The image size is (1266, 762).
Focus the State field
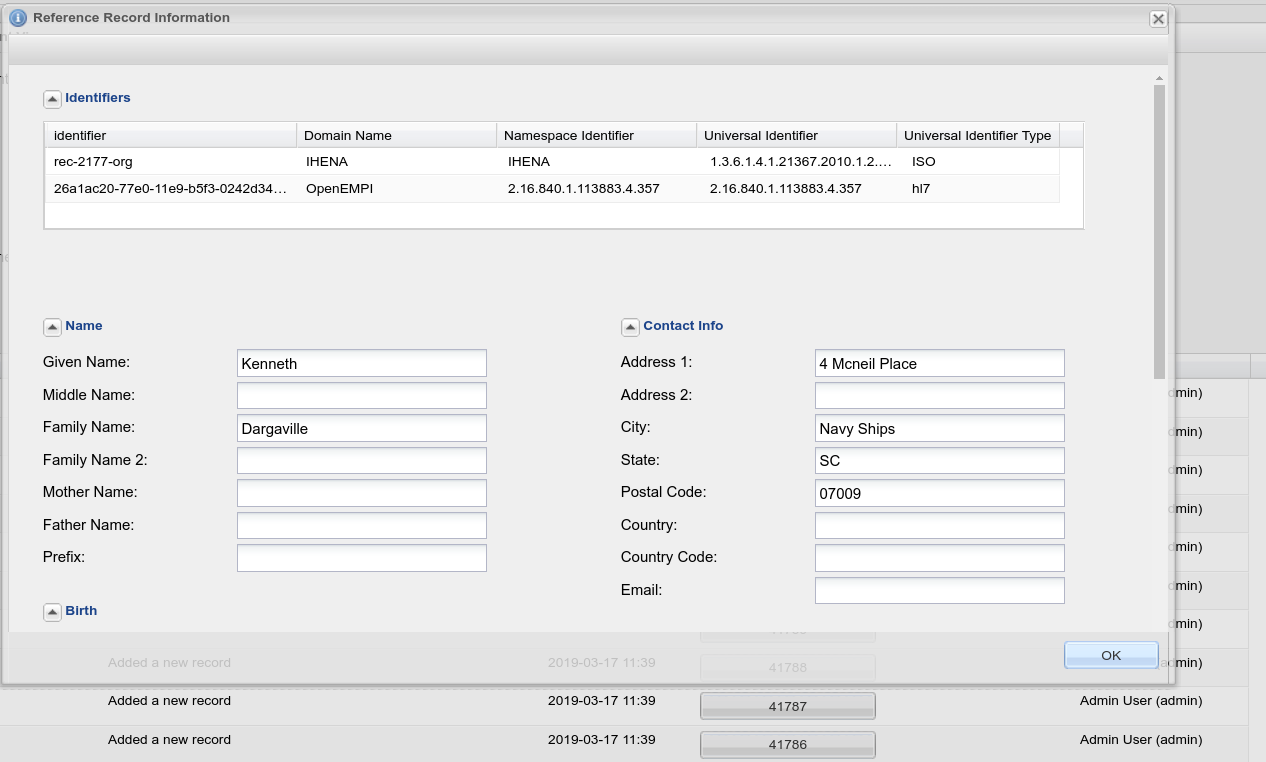tap(940, 460)
